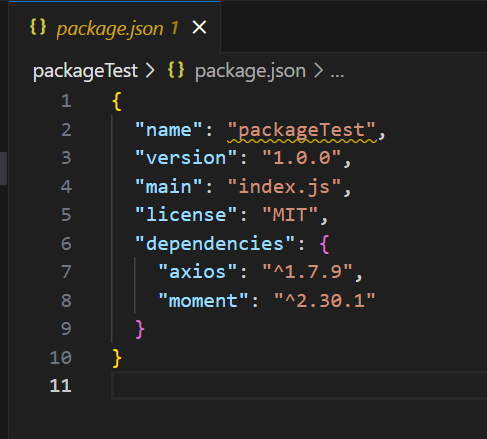Screen dimensions: 487x439
Task: Click the "name" key on line 2
Action: point(169,130)
